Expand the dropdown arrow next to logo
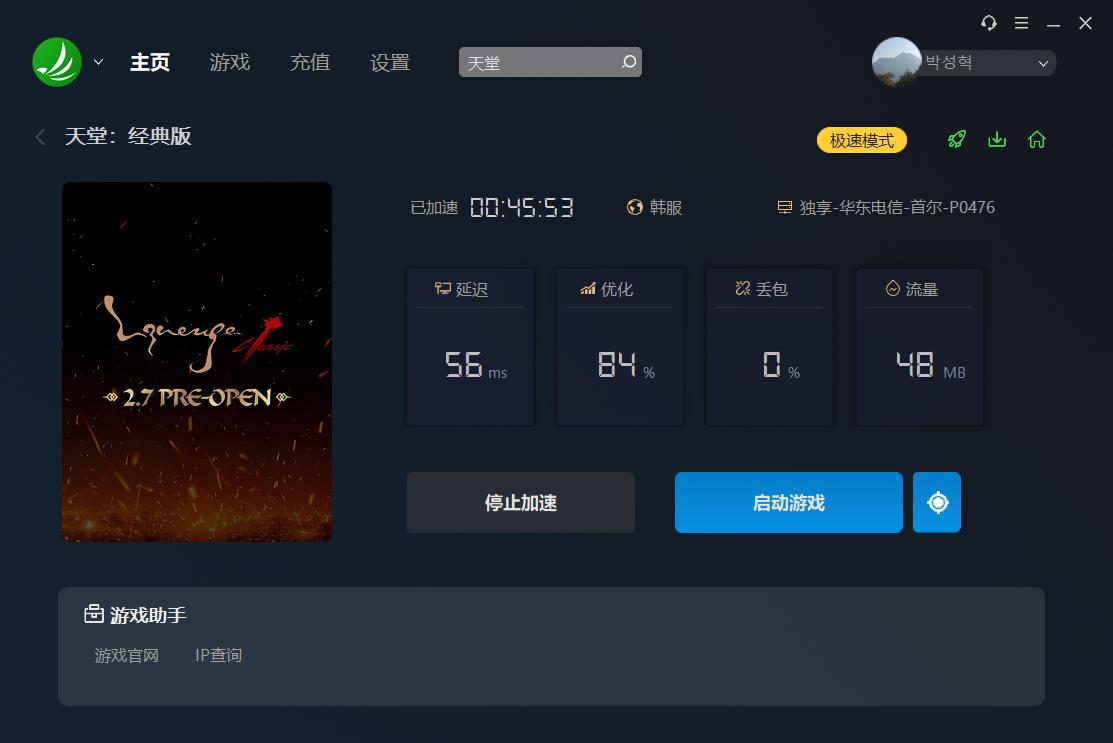The width and height of the screenshot is (1113, 743). [x=99, y=62]
